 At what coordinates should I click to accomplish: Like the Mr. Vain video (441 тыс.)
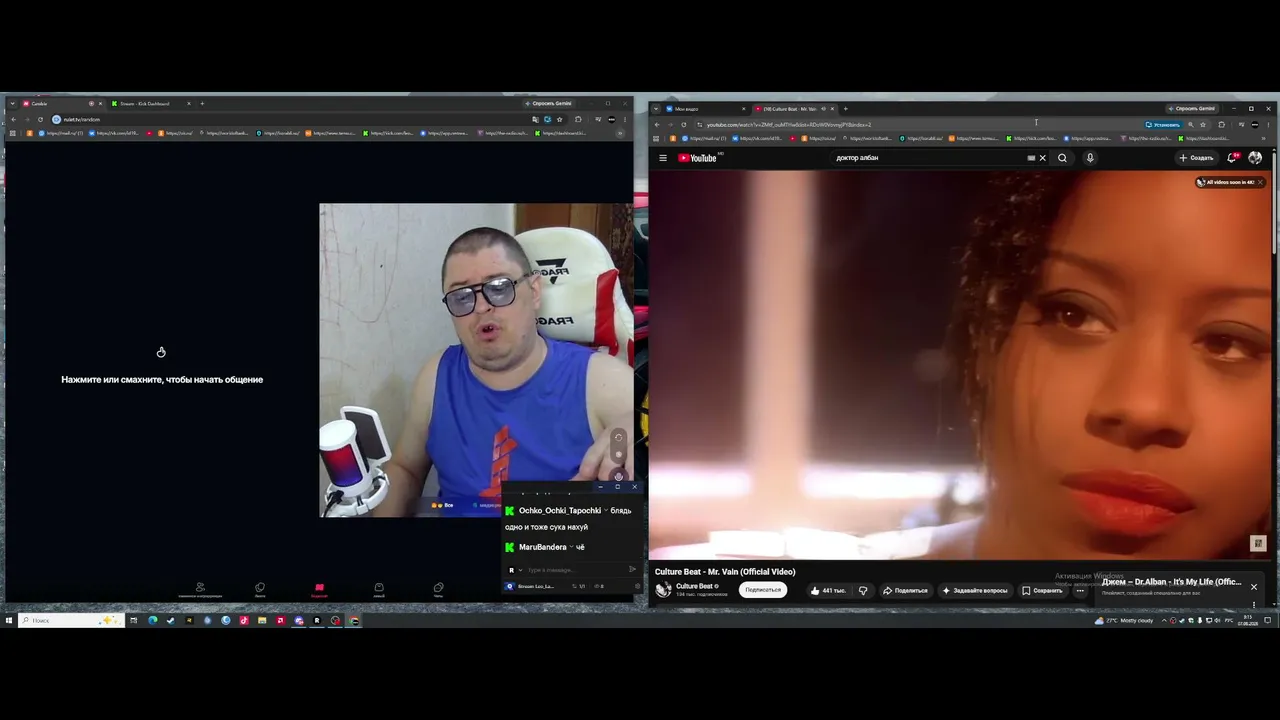[x=827, y=590]
